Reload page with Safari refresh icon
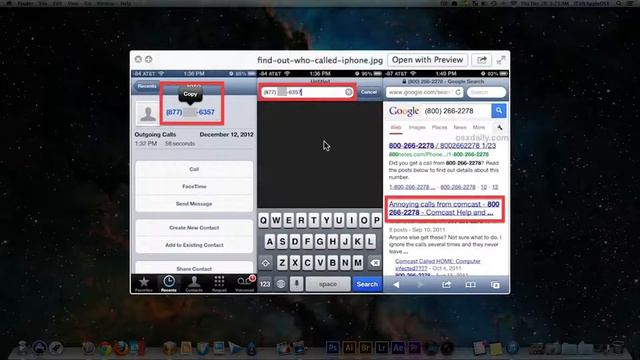This screenshot has width=640, height=360. click(458, 92)
